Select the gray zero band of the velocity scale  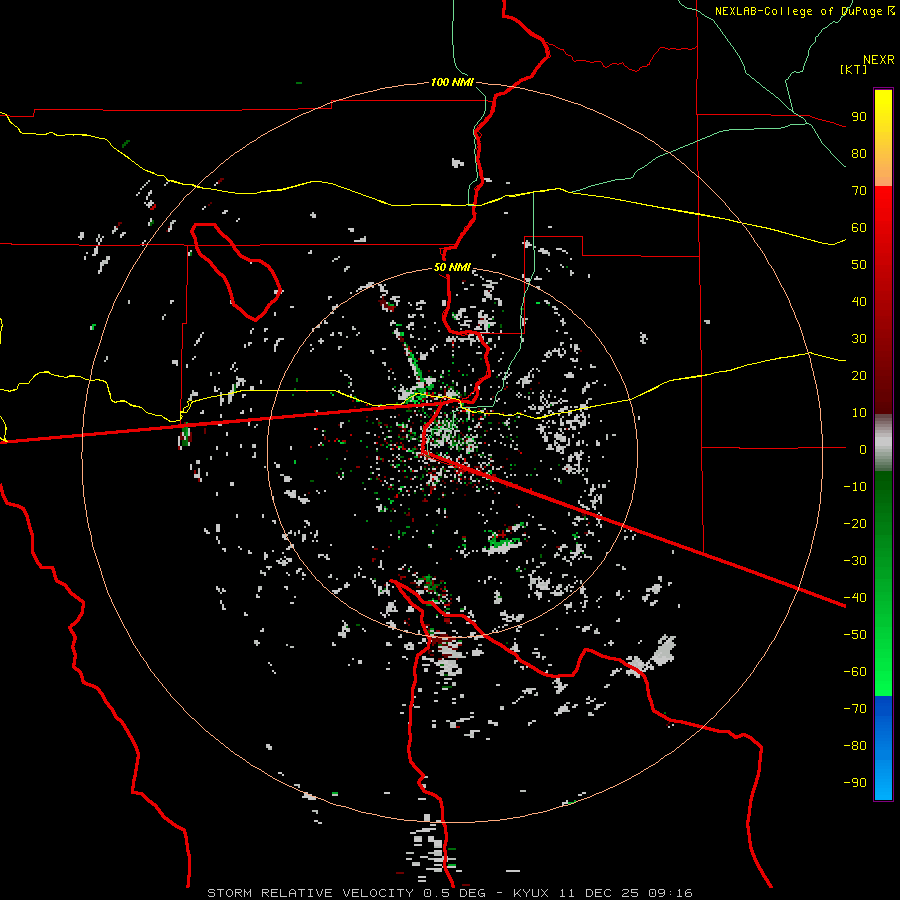883,443
